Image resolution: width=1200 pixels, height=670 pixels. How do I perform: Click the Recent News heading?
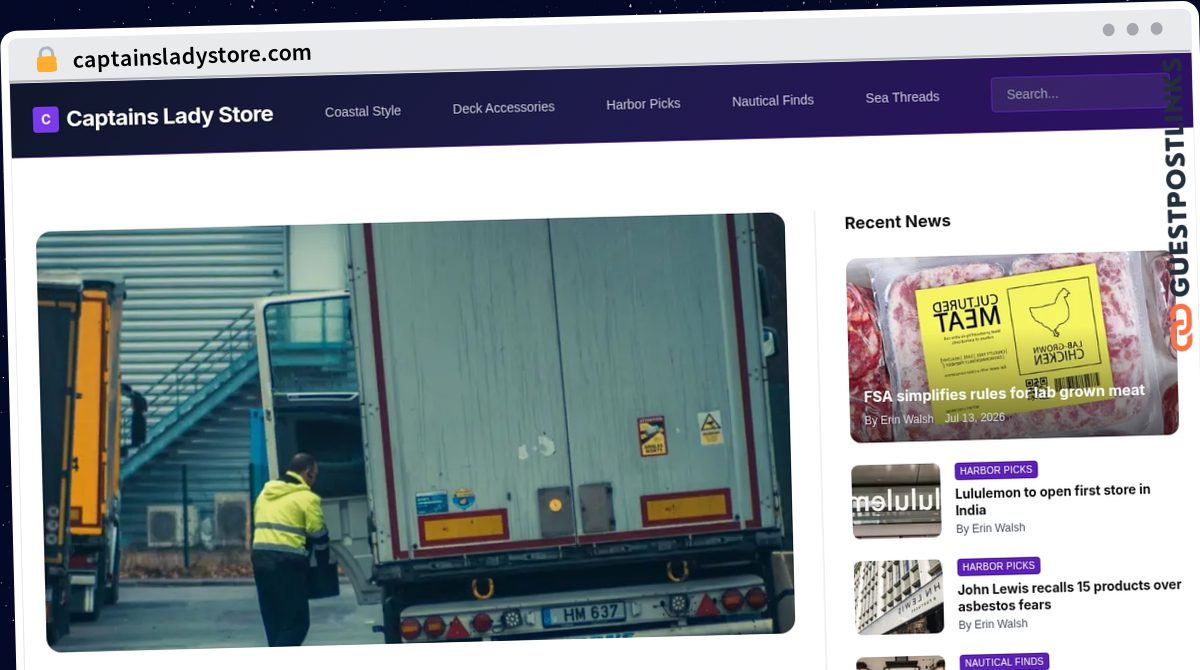click(898, 222)
